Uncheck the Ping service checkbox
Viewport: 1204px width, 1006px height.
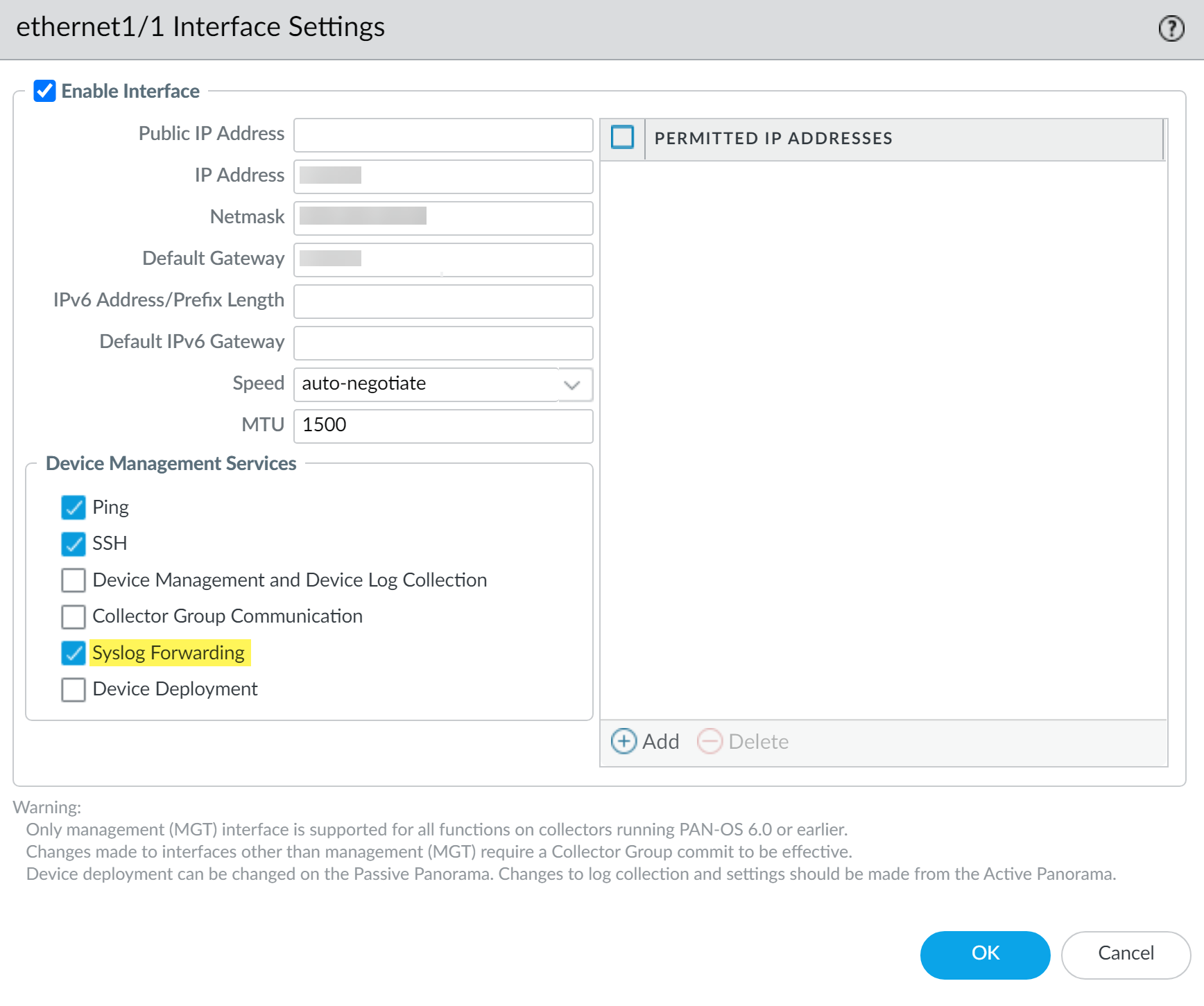[x=74, y=508]
